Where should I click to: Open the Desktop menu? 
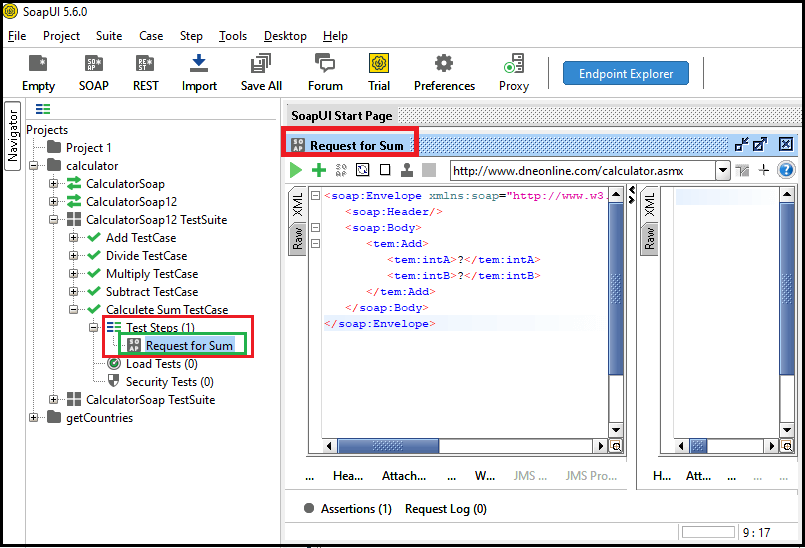coord(285,36)
